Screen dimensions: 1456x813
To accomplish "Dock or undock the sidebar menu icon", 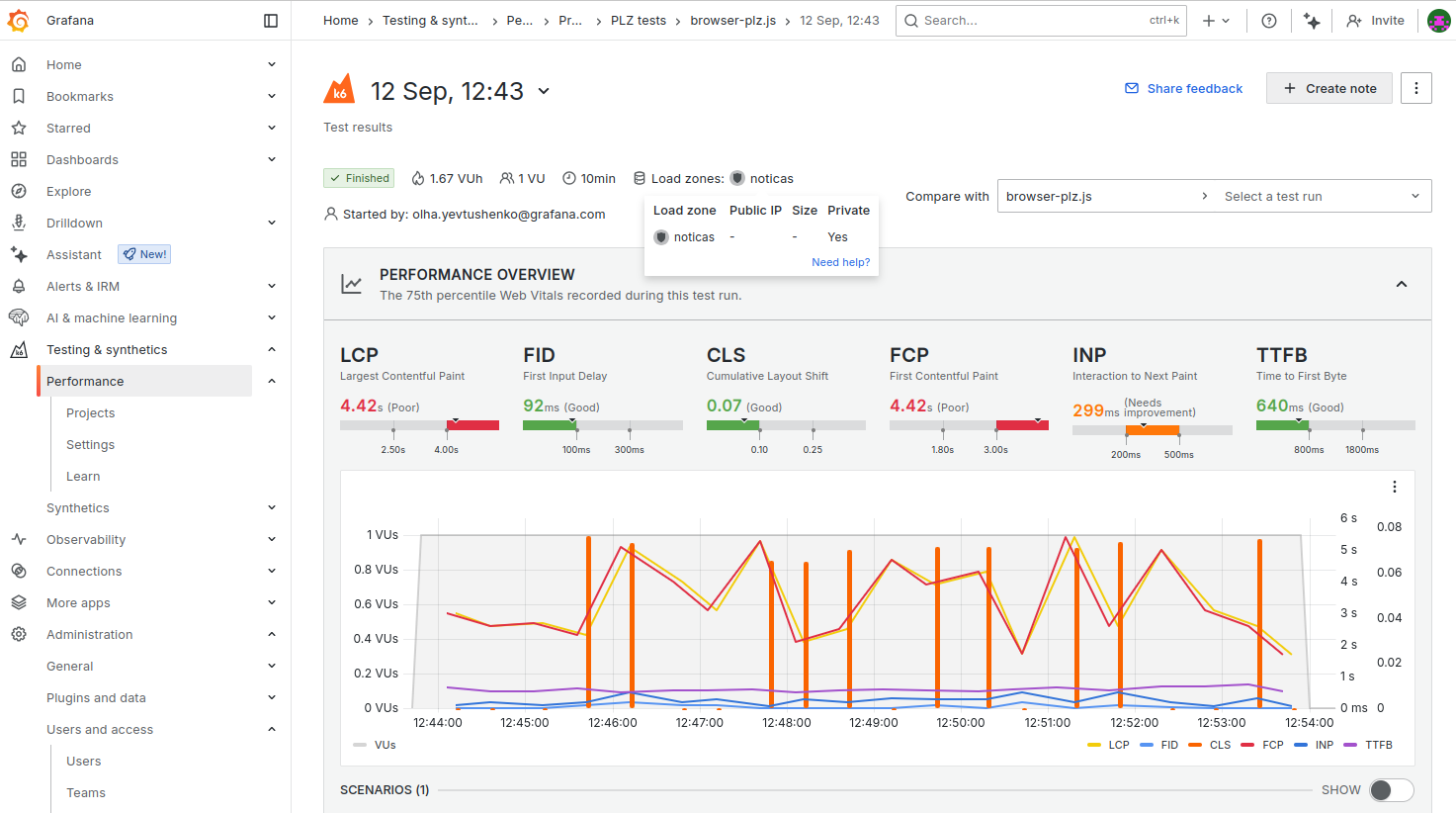I will (271, 21).
